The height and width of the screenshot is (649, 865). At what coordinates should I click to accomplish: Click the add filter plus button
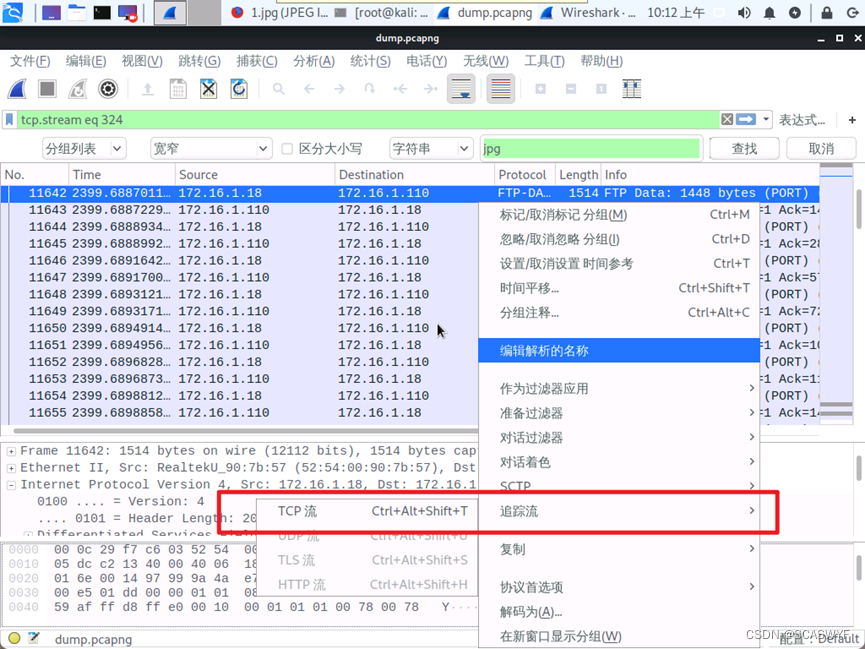(x=852, y=120)
